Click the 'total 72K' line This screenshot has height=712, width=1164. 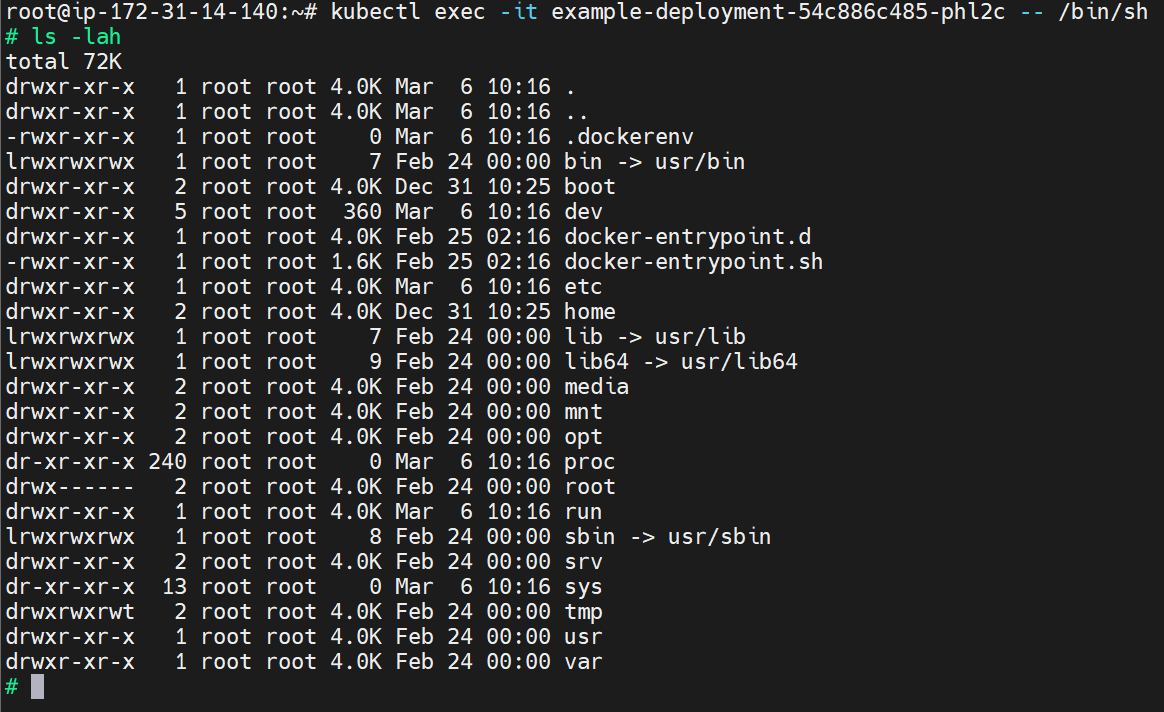pos(63,62)
